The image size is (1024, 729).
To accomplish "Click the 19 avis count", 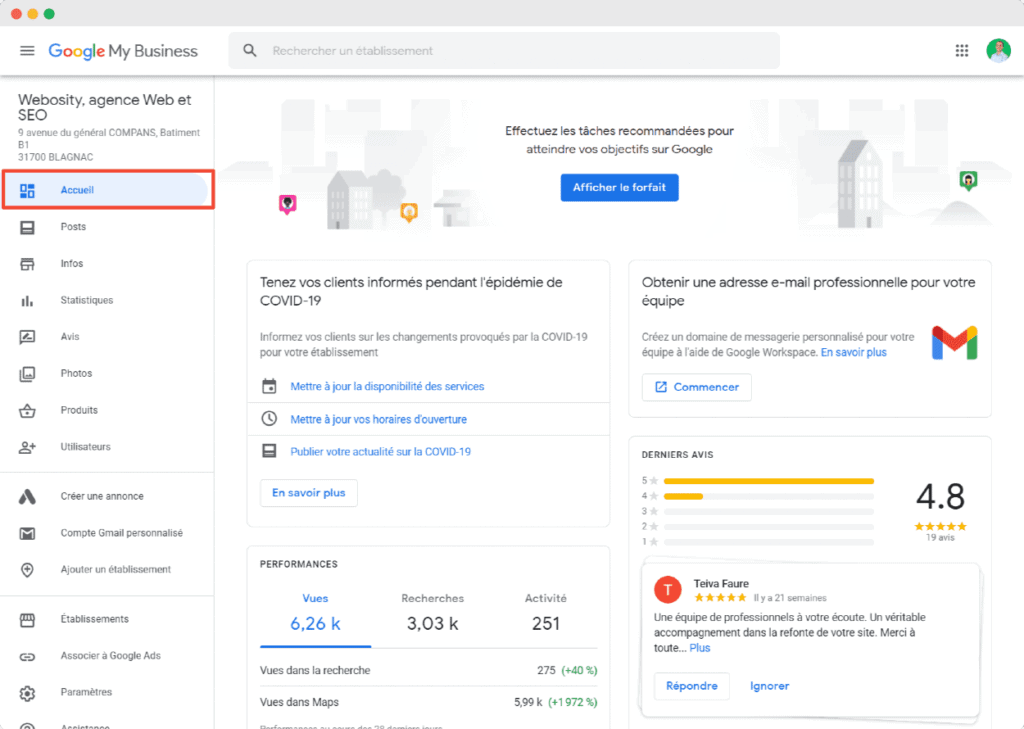I will 940,538.
